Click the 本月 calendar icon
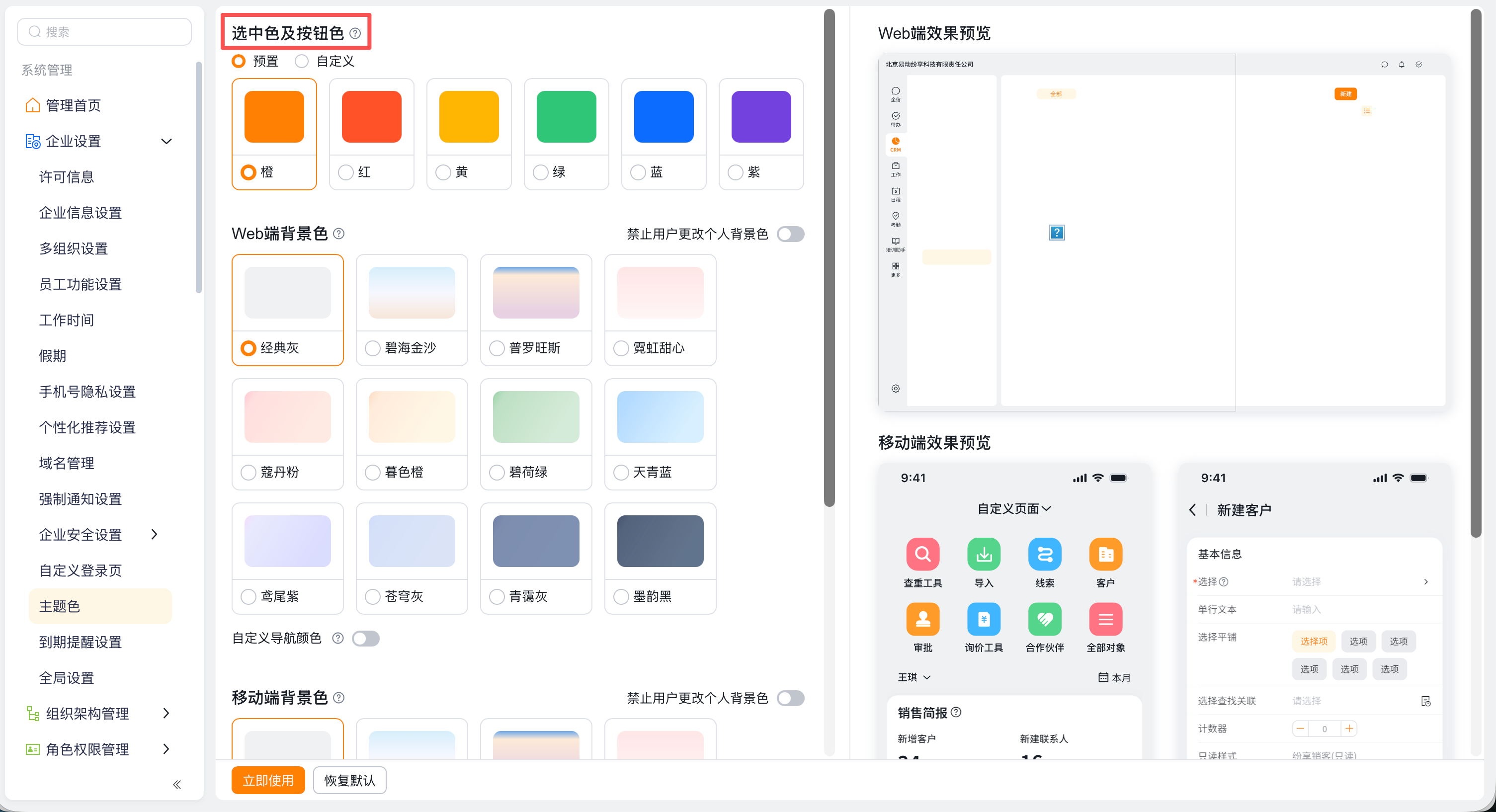This screenshot has height=812, width=1496. 1103,677
